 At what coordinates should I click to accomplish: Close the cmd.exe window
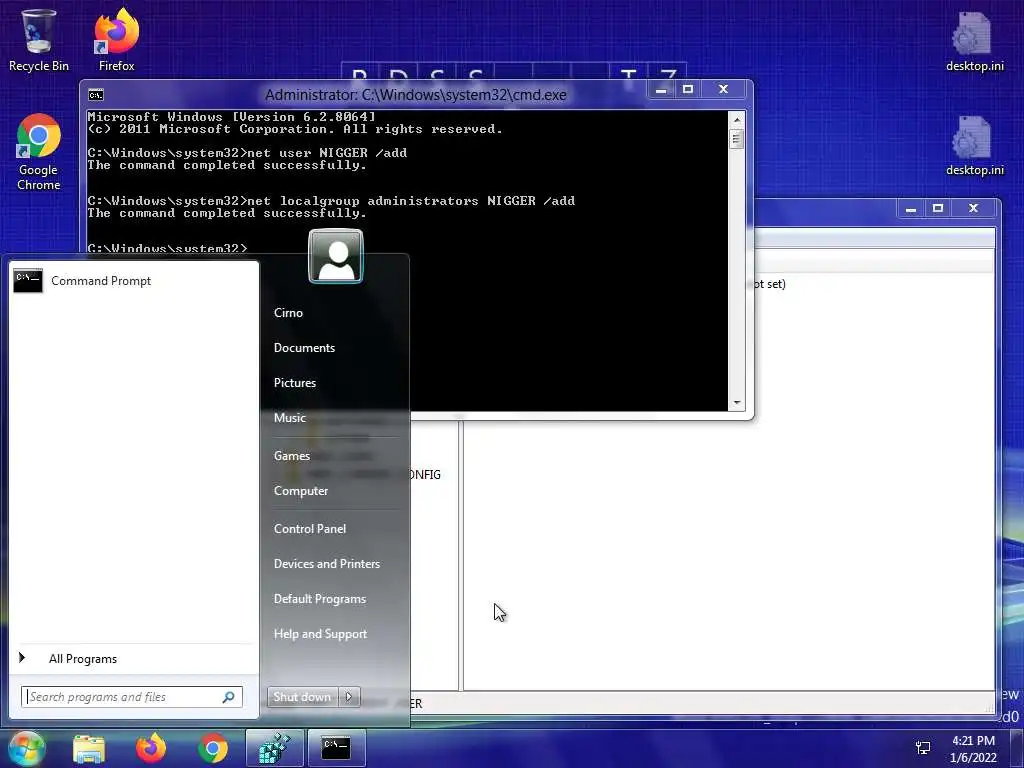click(x=724, y=89)
